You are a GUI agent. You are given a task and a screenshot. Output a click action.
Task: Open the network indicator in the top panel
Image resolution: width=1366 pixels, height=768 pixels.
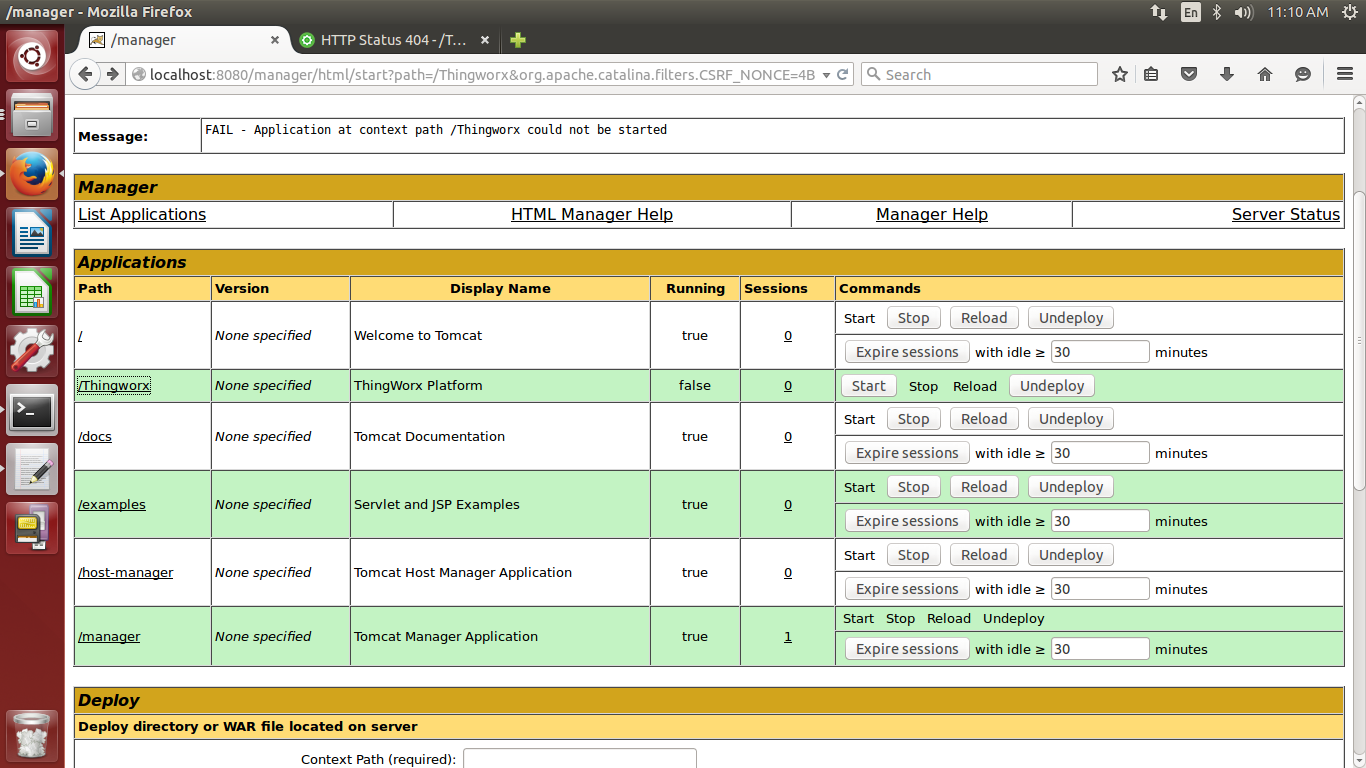coord(1159,12)
